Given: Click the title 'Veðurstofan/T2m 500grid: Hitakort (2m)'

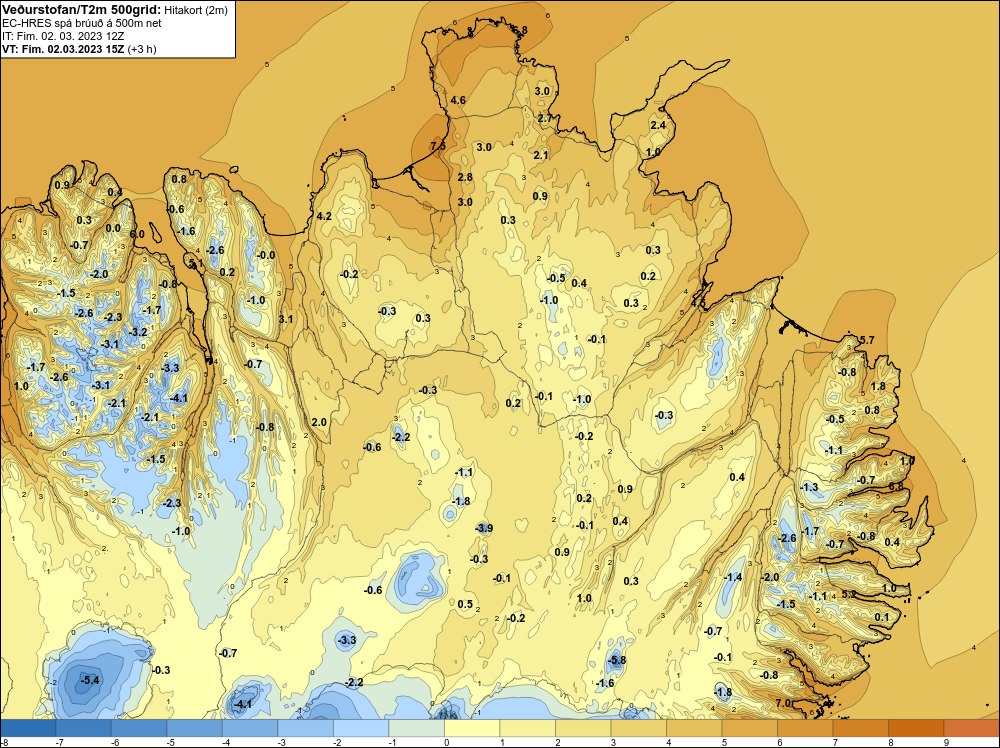Looking at the screenshot, I should click(115, 10).
